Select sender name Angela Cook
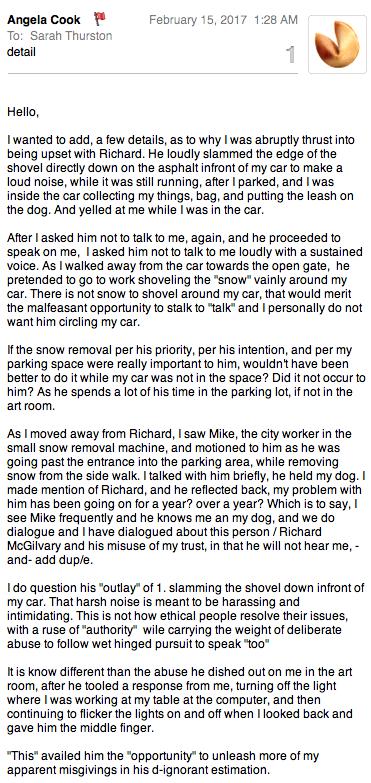The height and width of the screenshot is (783, 371). pos(43,20)
